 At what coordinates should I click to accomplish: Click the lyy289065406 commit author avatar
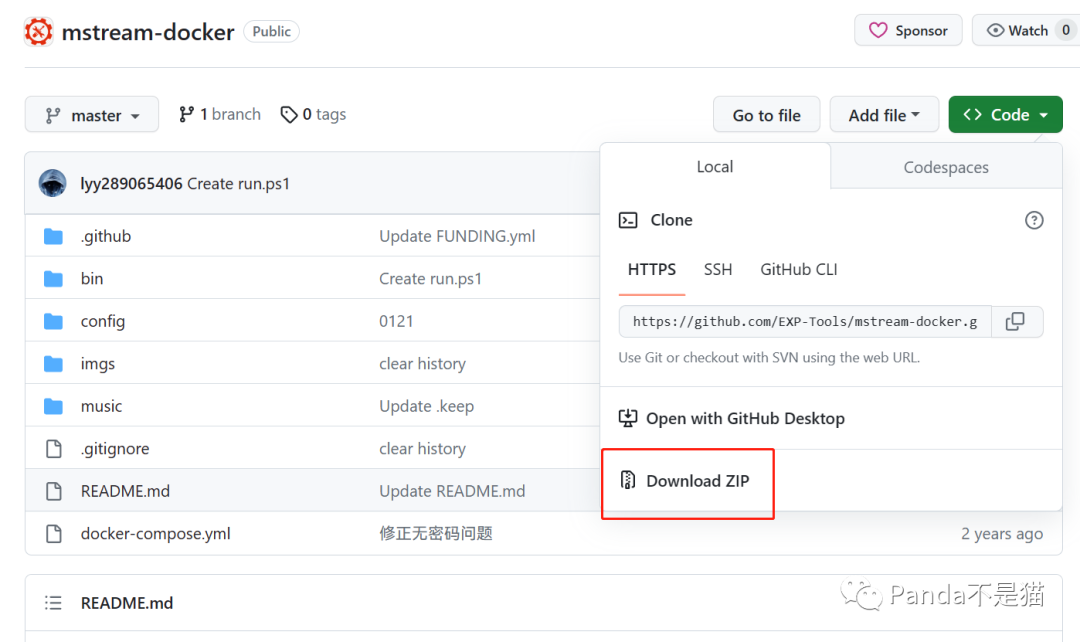[x=52, y=183]
